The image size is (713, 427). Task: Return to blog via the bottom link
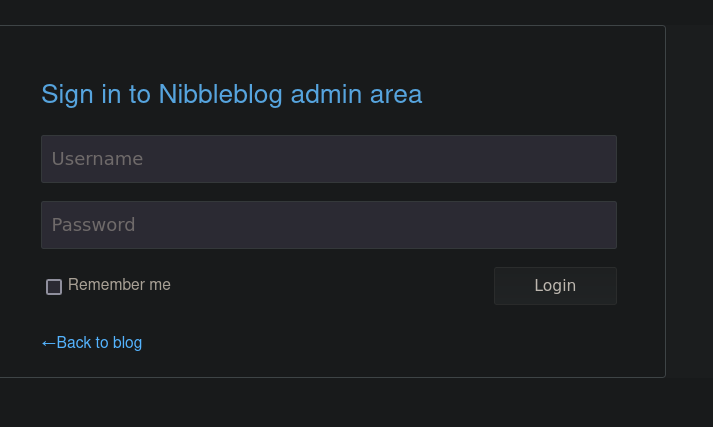point(92,342)
